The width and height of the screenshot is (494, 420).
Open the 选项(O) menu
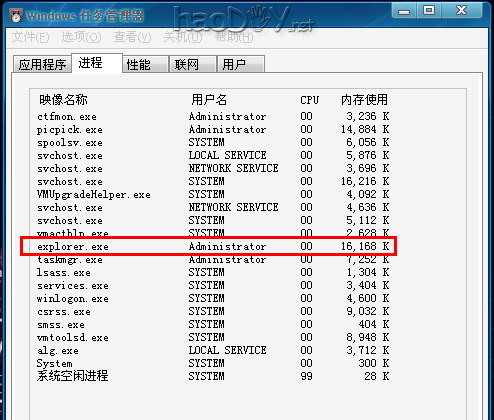pos(81,37)
